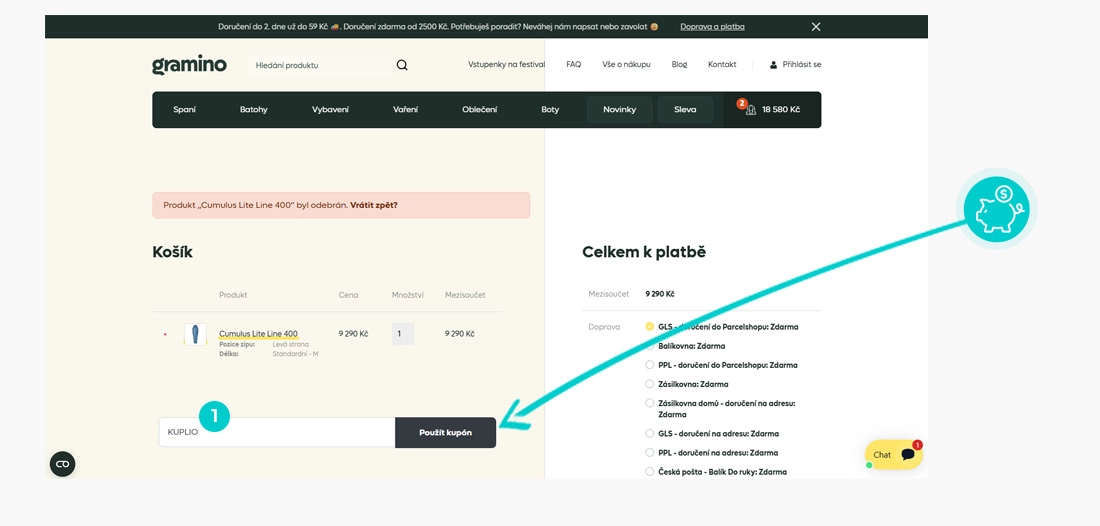1100x526 pixels.
Task: Click Použít kupón button
Action: [x=445, y=433]
